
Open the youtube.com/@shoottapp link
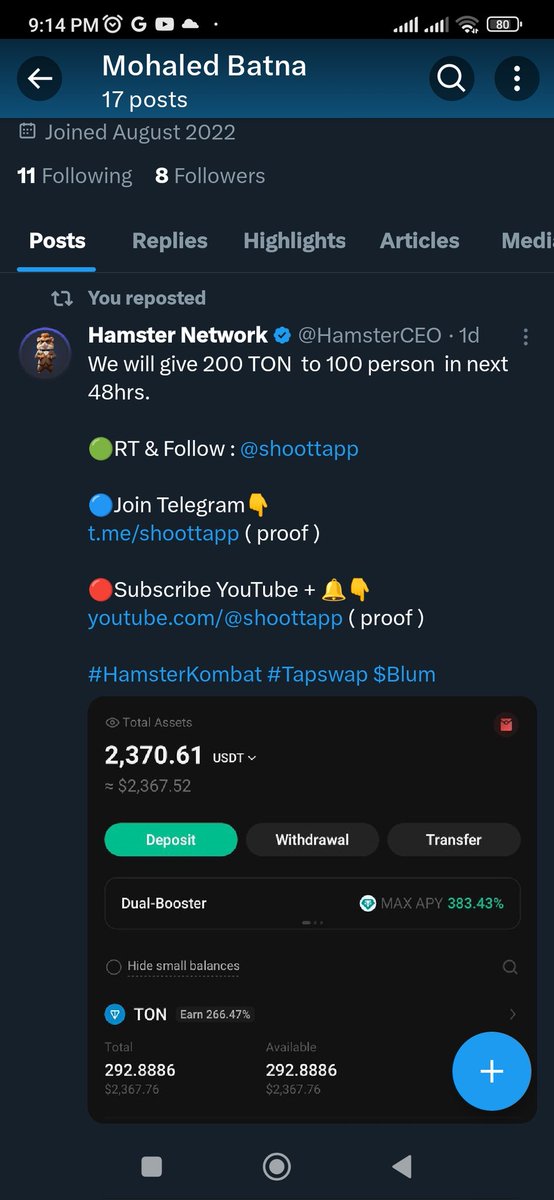215,618
